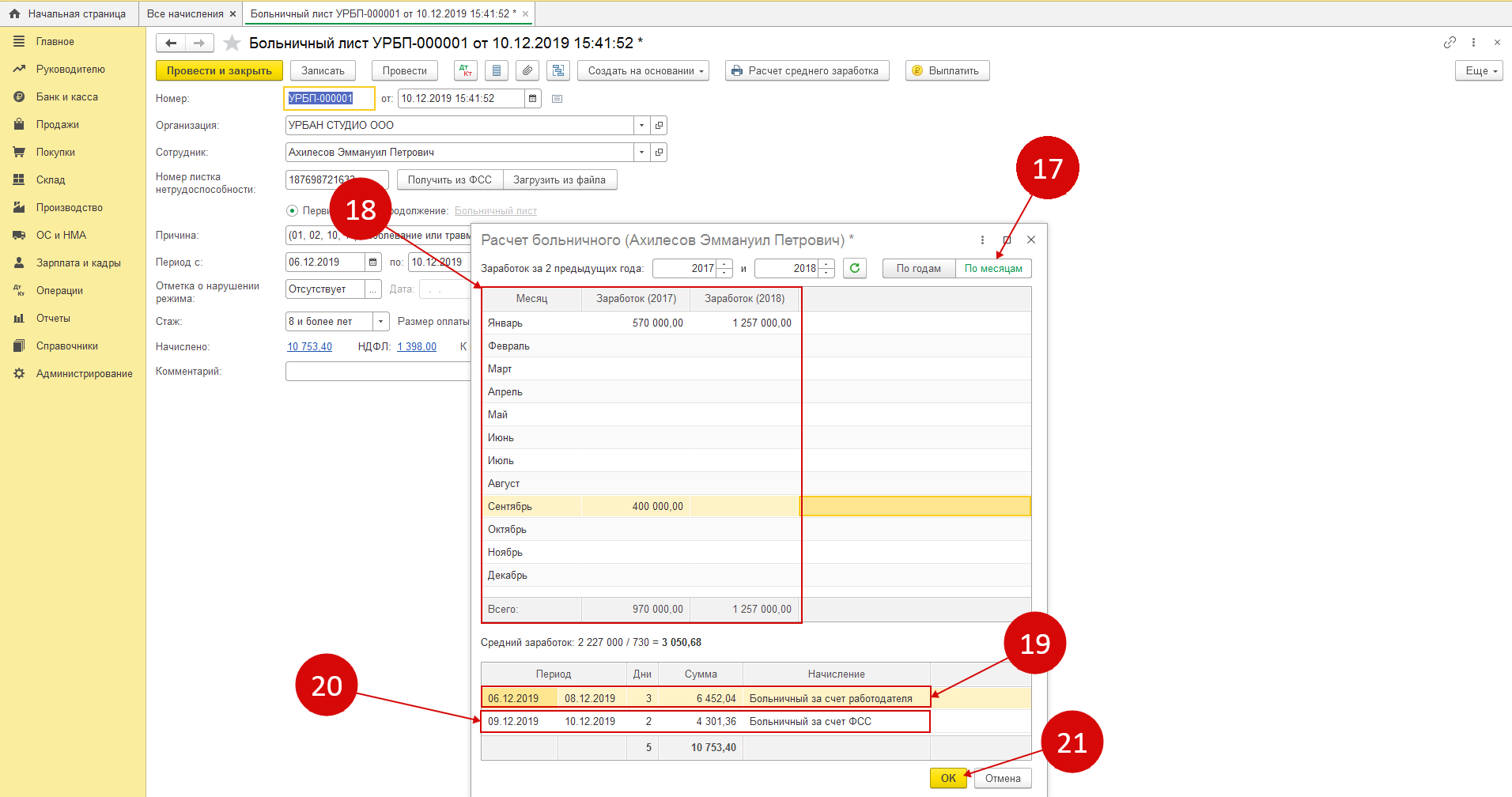Increase the 2017 year spinner value
This screenshot has width=1512, height=797.
(725, 264)
